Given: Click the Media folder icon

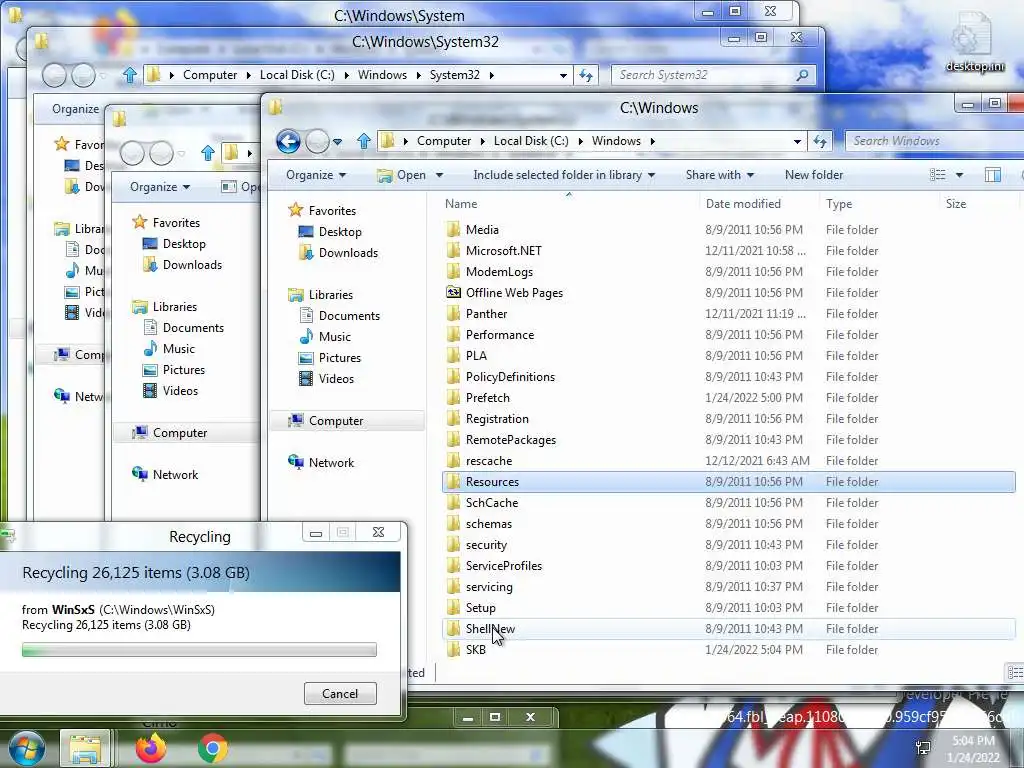Looking at the screenshot, I should click(x=453, y=229).
